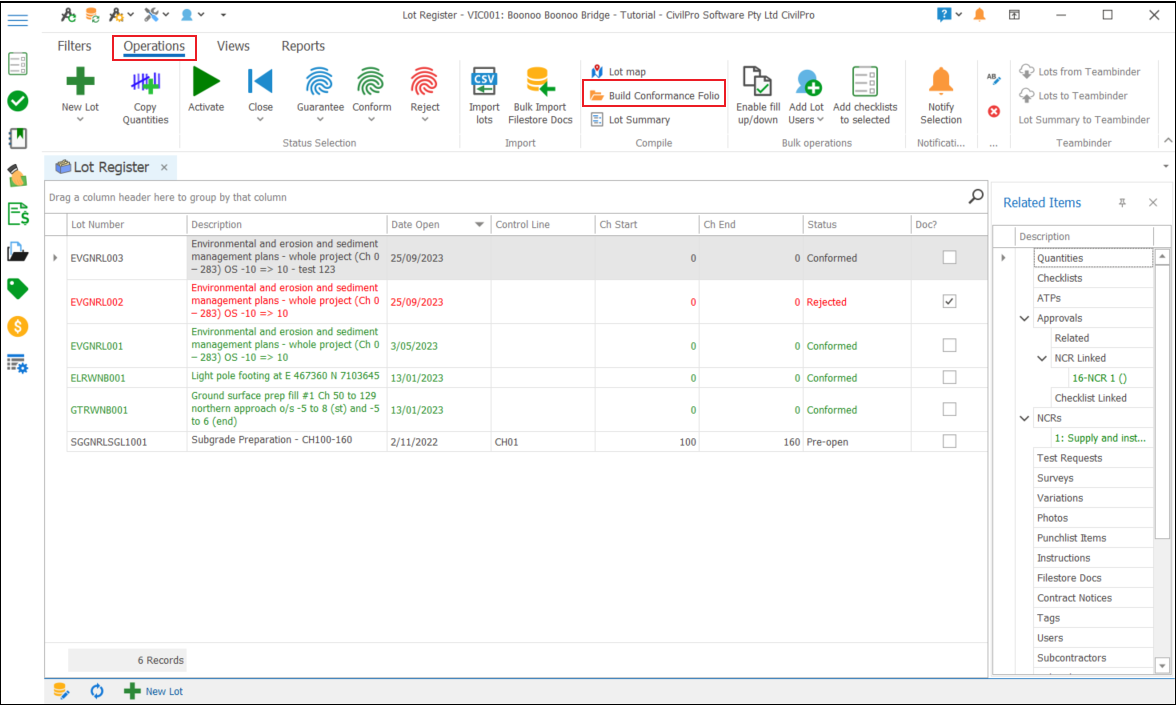Viewport: 1176px width, 705px height.
Task: Toggle the Doc checkbox for SGGNRLSGL1001
Action: coord(948,441)
